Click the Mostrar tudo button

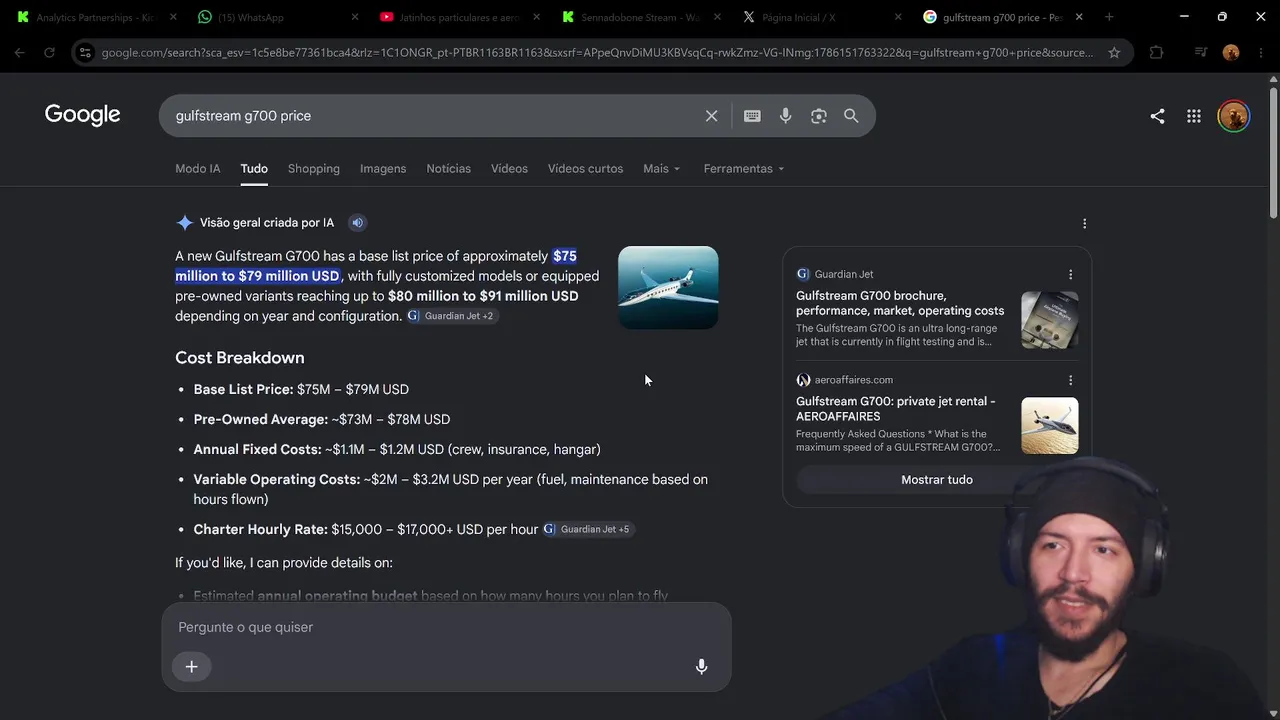point(937,480)
